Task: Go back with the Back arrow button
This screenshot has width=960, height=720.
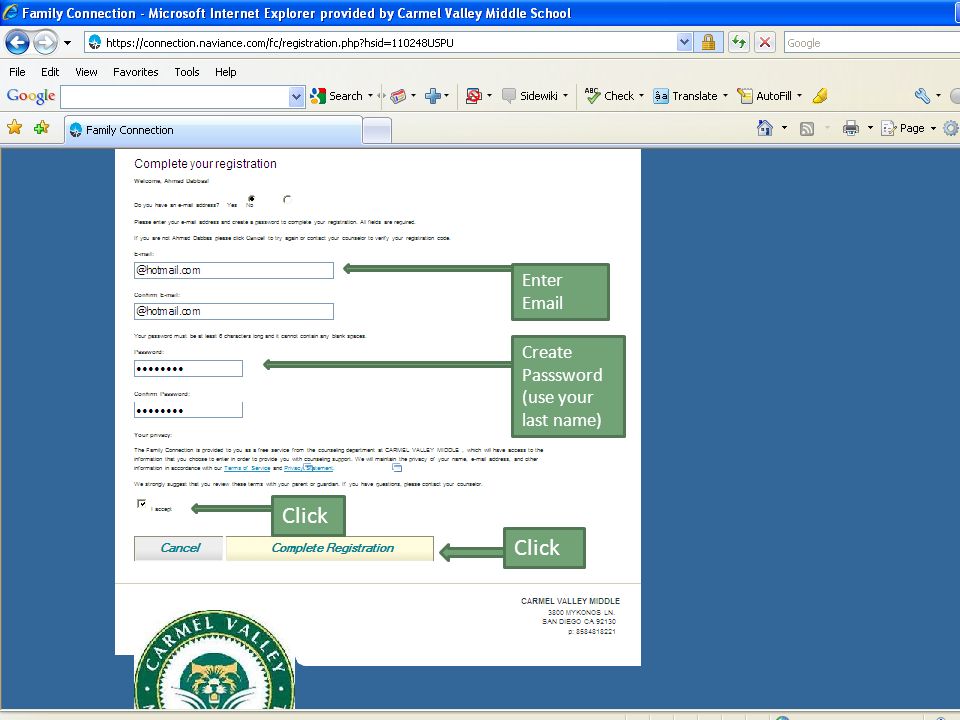Action: pyautogui.click(x=17, y=43)
